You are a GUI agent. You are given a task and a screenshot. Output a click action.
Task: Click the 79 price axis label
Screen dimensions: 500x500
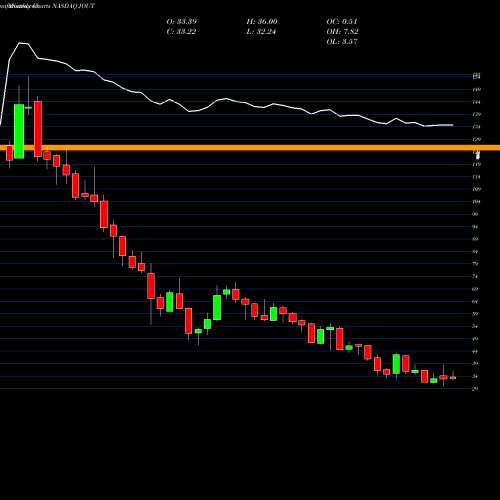[x=476, y=264]
